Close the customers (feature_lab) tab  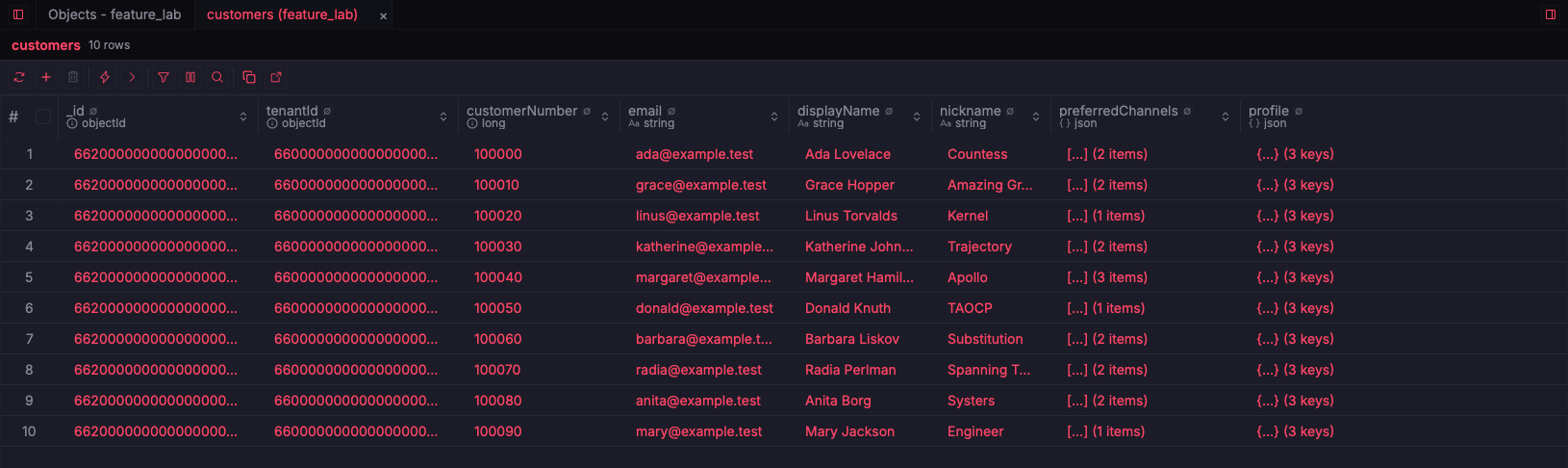[x=383, y=15]
